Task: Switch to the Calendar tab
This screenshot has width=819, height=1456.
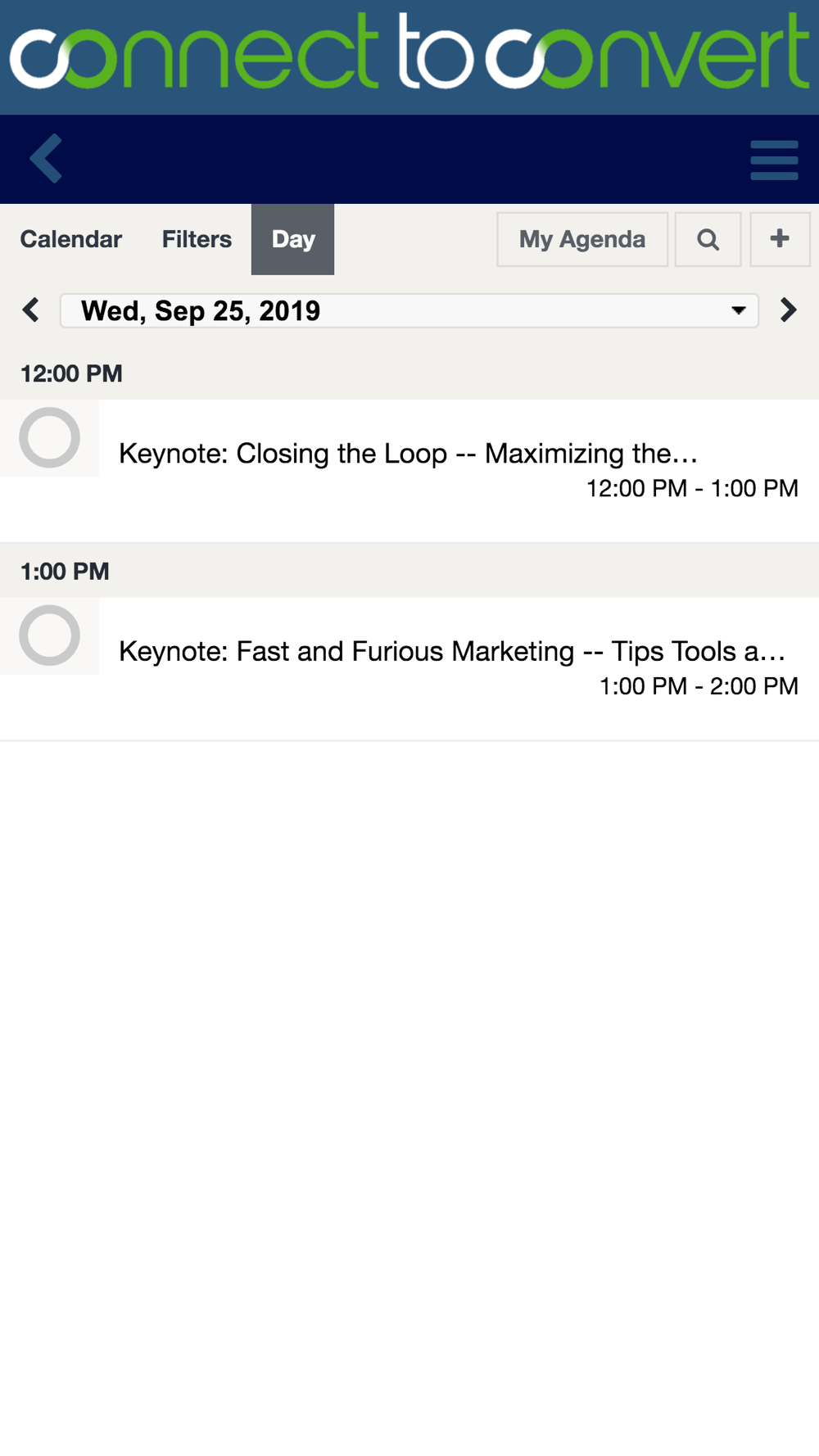Action: (71, 239)
